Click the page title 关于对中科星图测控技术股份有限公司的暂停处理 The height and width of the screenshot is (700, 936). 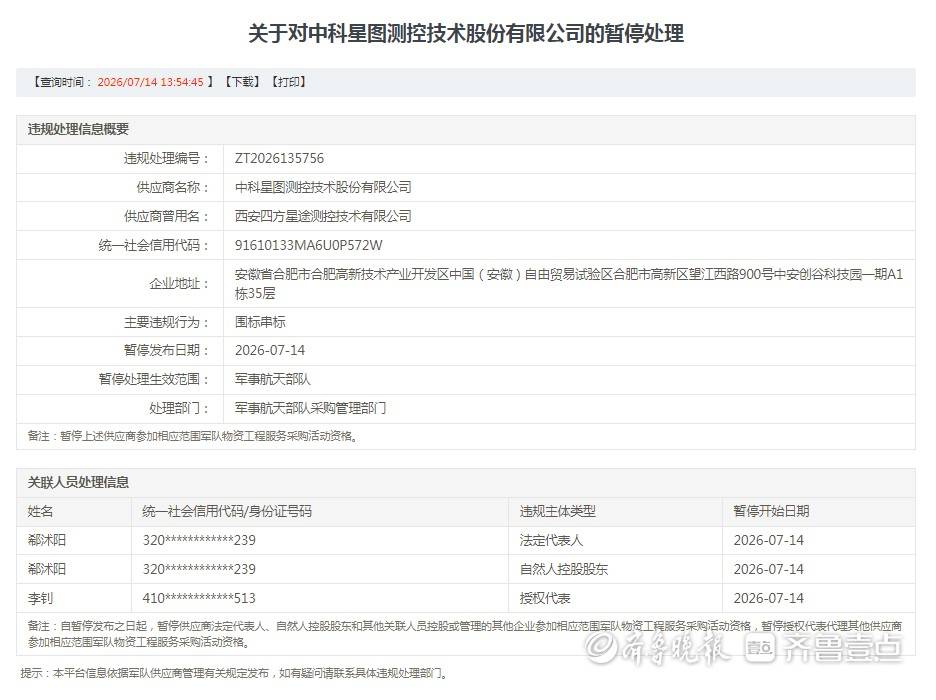click(x=466, y=33)
